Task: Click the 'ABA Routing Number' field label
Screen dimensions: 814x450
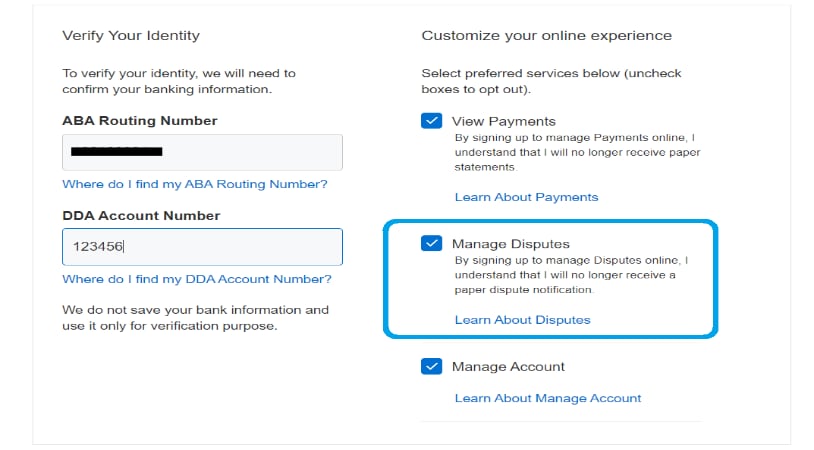Action: pyautogui.click(x=139, y=121)
